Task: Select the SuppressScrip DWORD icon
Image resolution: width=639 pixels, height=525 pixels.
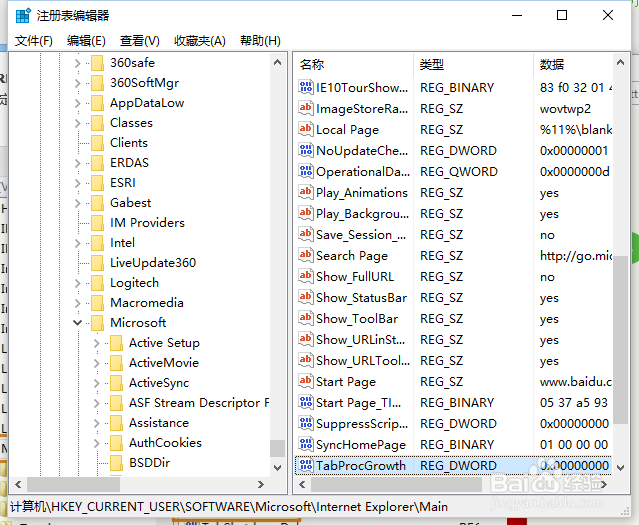Action: (306, 424)
